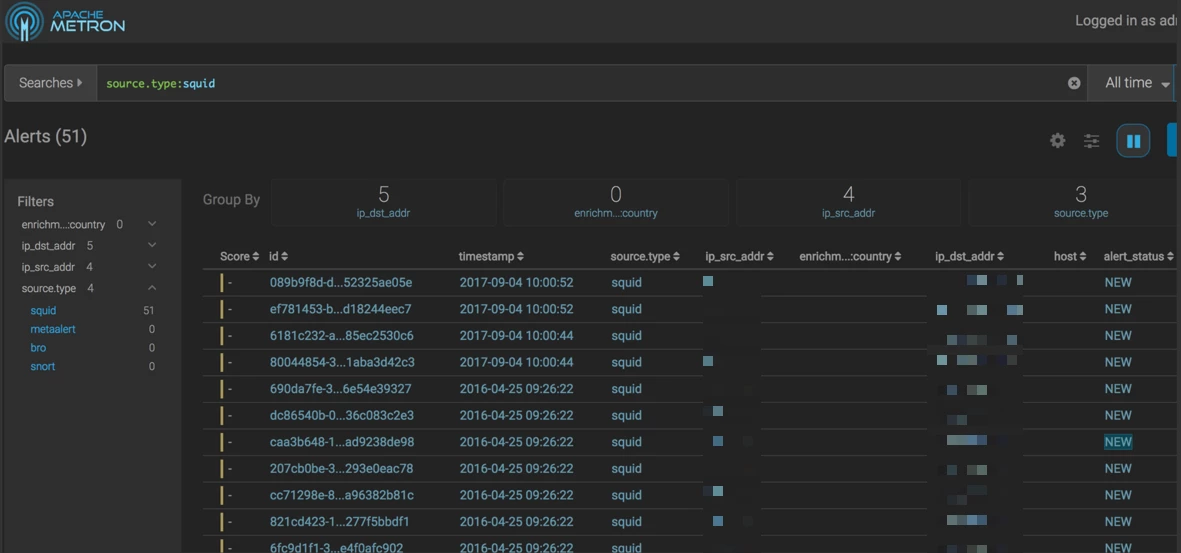
Task: Click the highlighted NEW status in caa3b648 row
Action: click(1118, 441)
